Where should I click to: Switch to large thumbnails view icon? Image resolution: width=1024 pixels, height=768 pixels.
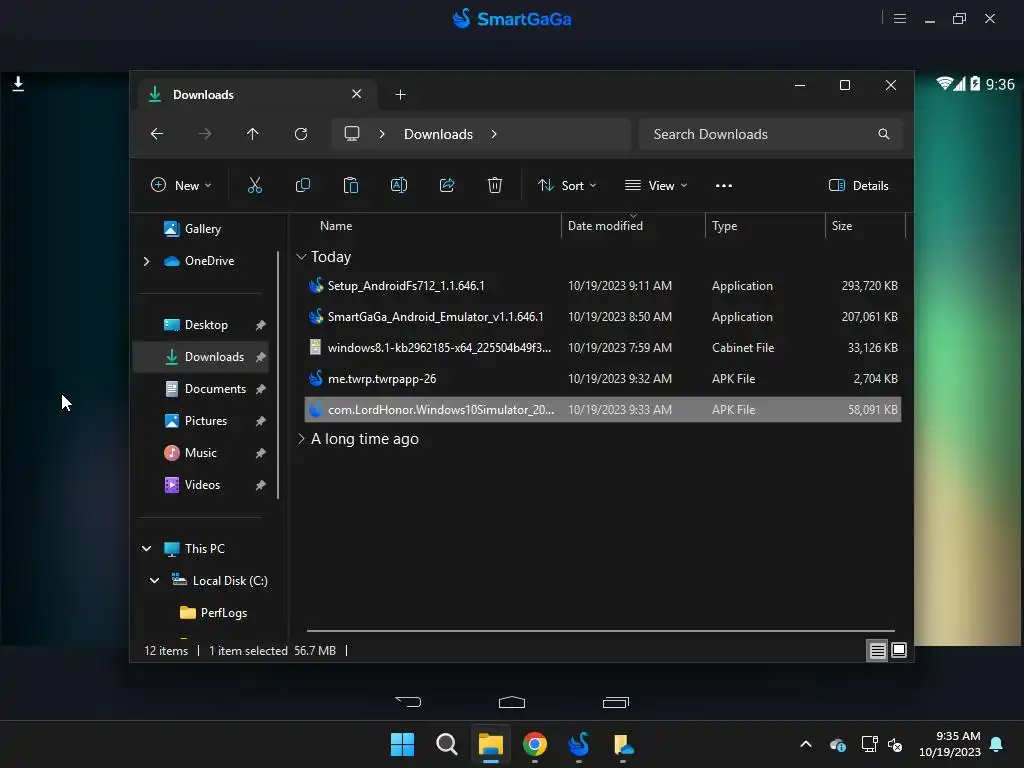tap(899, 650)
